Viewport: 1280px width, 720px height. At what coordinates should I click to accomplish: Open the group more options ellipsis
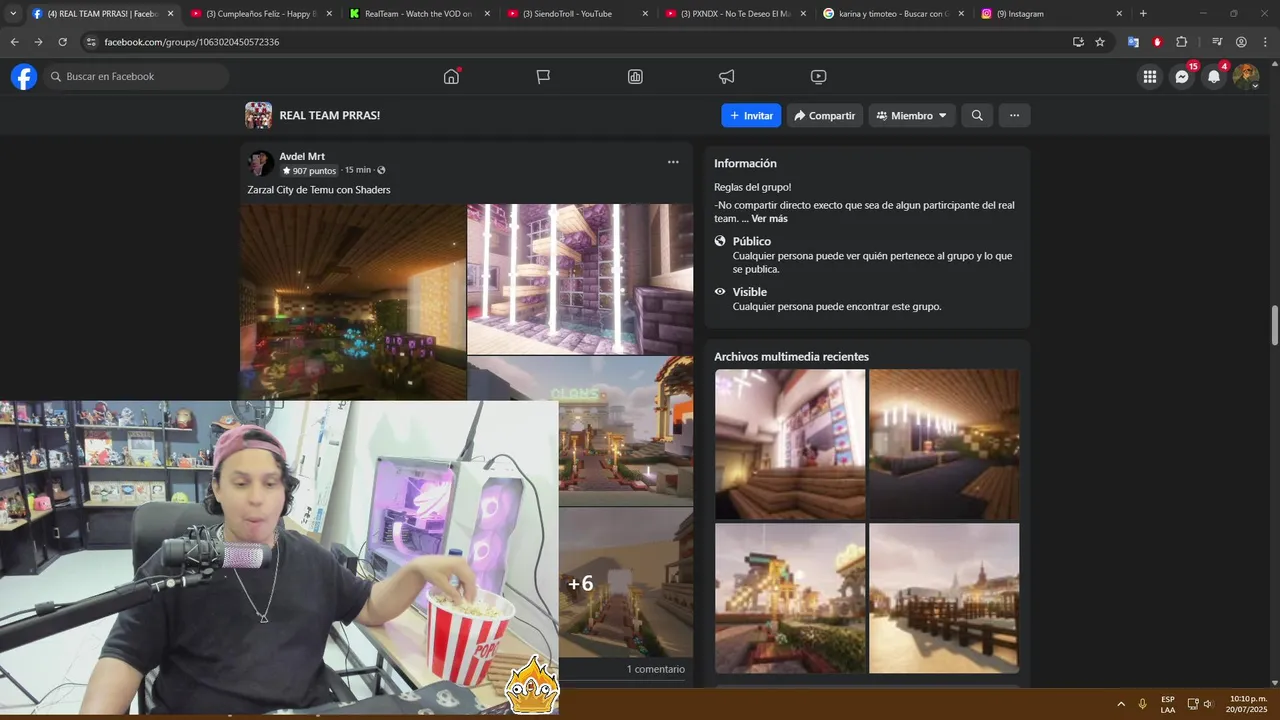pyautogui.click(x=1014, y=115)
